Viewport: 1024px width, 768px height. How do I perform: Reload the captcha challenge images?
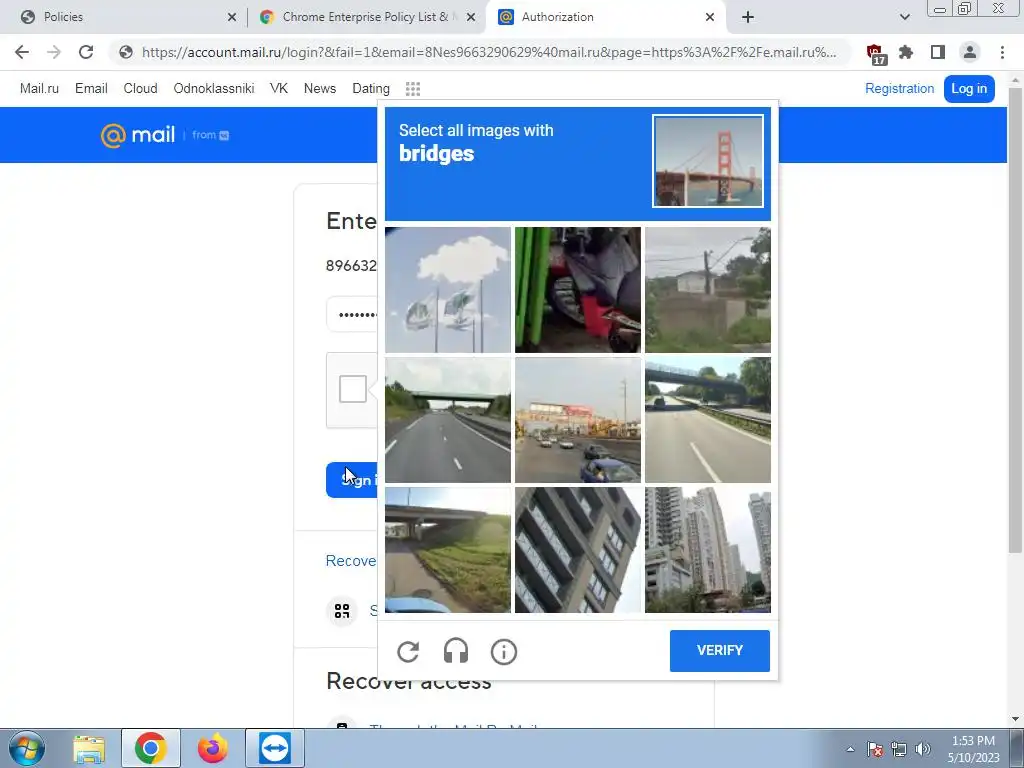tap(408, 651)
